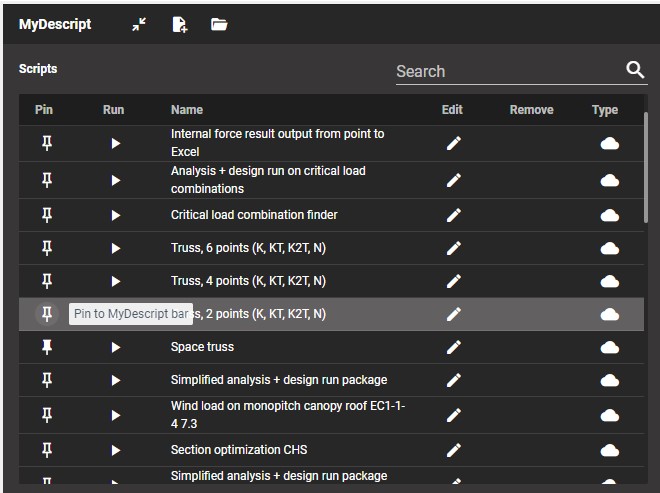The width and height of the screenshot is (660, 493).
Task: Pin Wind load on monopitch canopy roof script
Action: pos(47,415)
